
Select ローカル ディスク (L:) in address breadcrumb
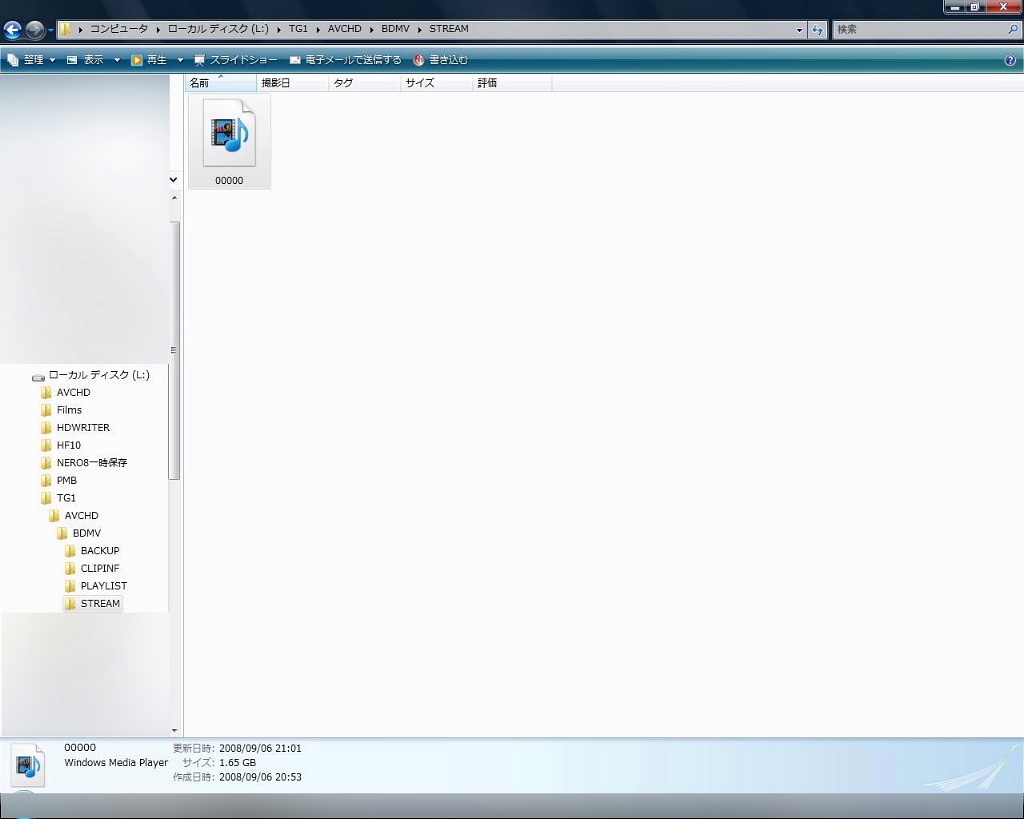pyautogui.click(x=218, y=29)
